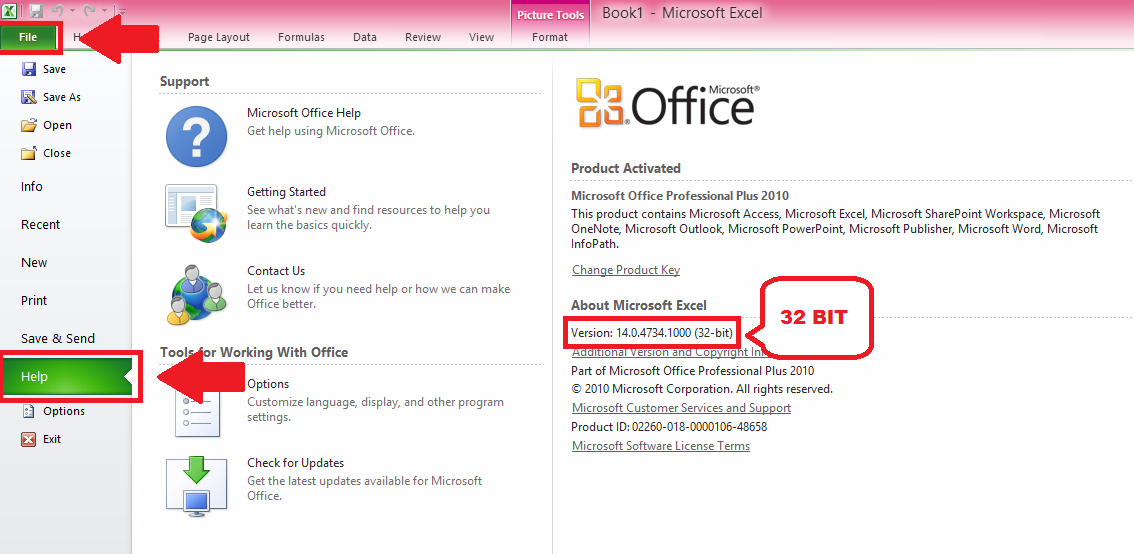Open the Undo history dropdown arrow
1134x554 pixels.
pos(73,11)
